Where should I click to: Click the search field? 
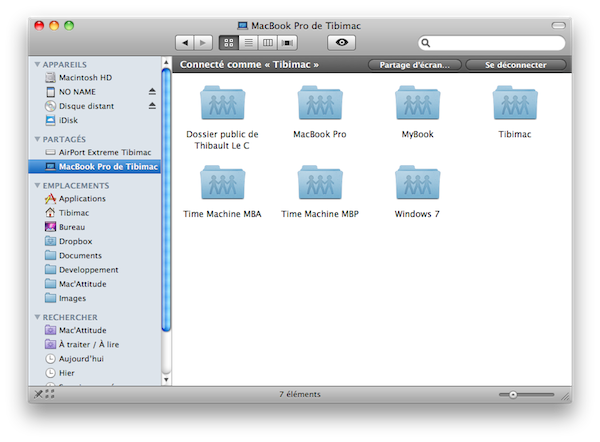pyautogui.click(x=492, y=43)
